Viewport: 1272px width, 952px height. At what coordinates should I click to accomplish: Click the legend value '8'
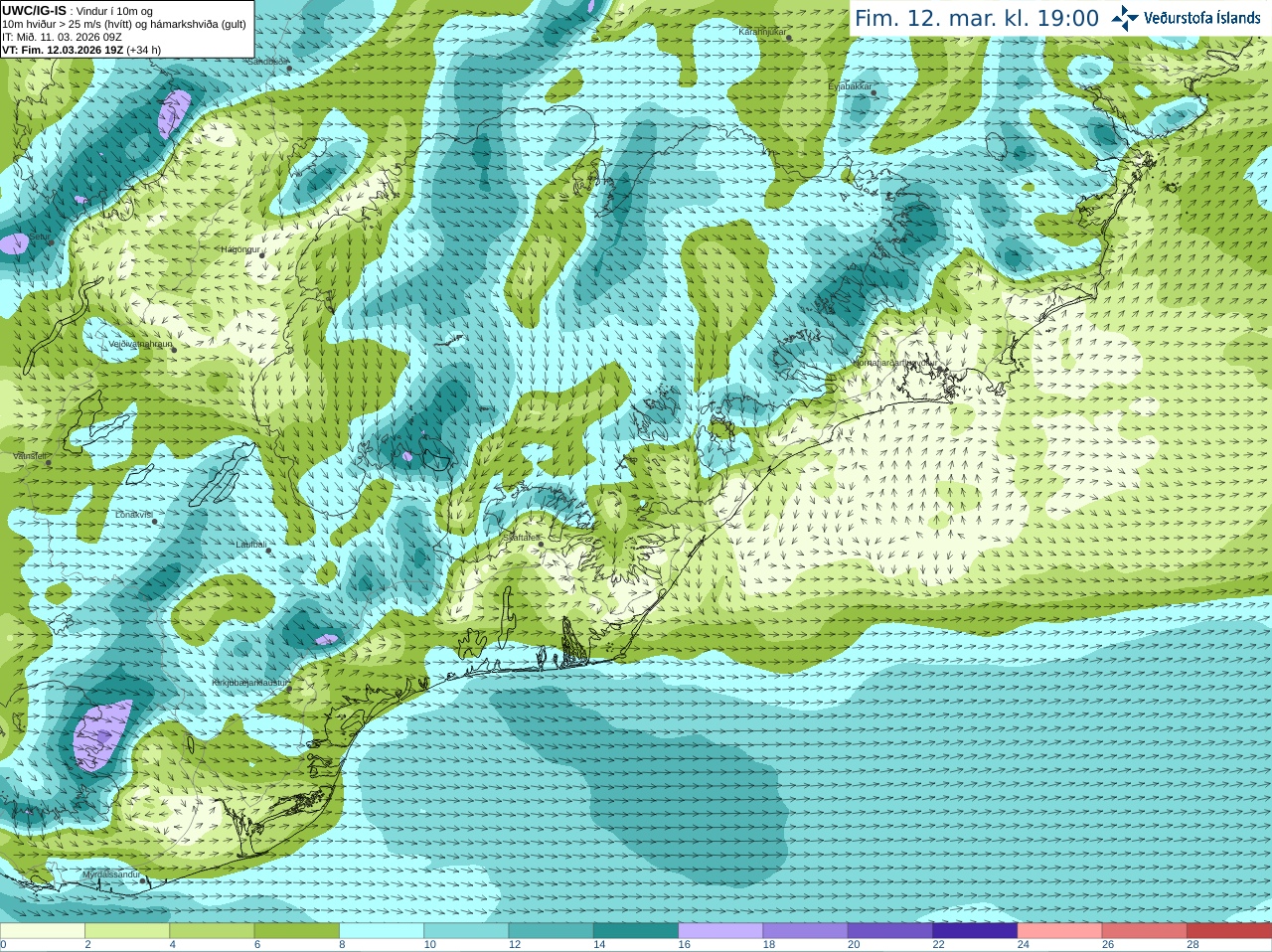(342, 945)
